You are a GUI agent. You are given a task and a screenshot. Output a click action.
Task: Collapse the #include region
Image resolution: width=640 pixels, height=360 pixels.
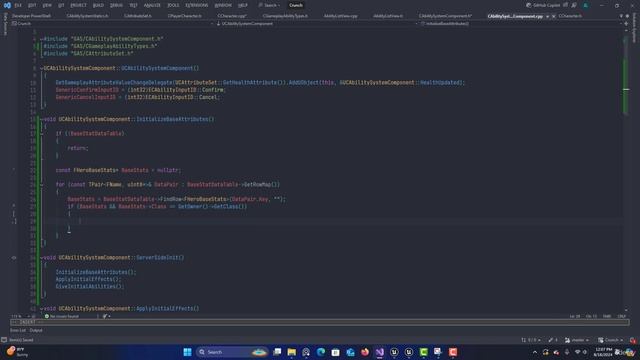click(x=41, y=39)
